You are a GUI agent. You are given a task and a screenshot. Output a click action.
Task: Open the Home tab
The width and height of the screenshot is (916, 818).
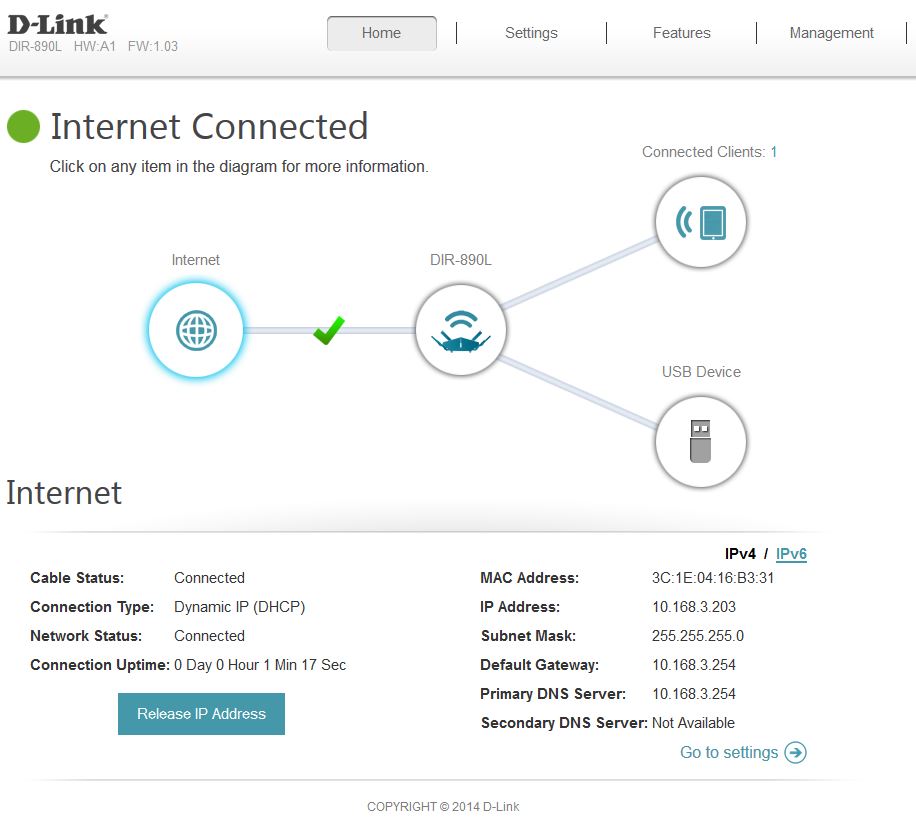381,33
